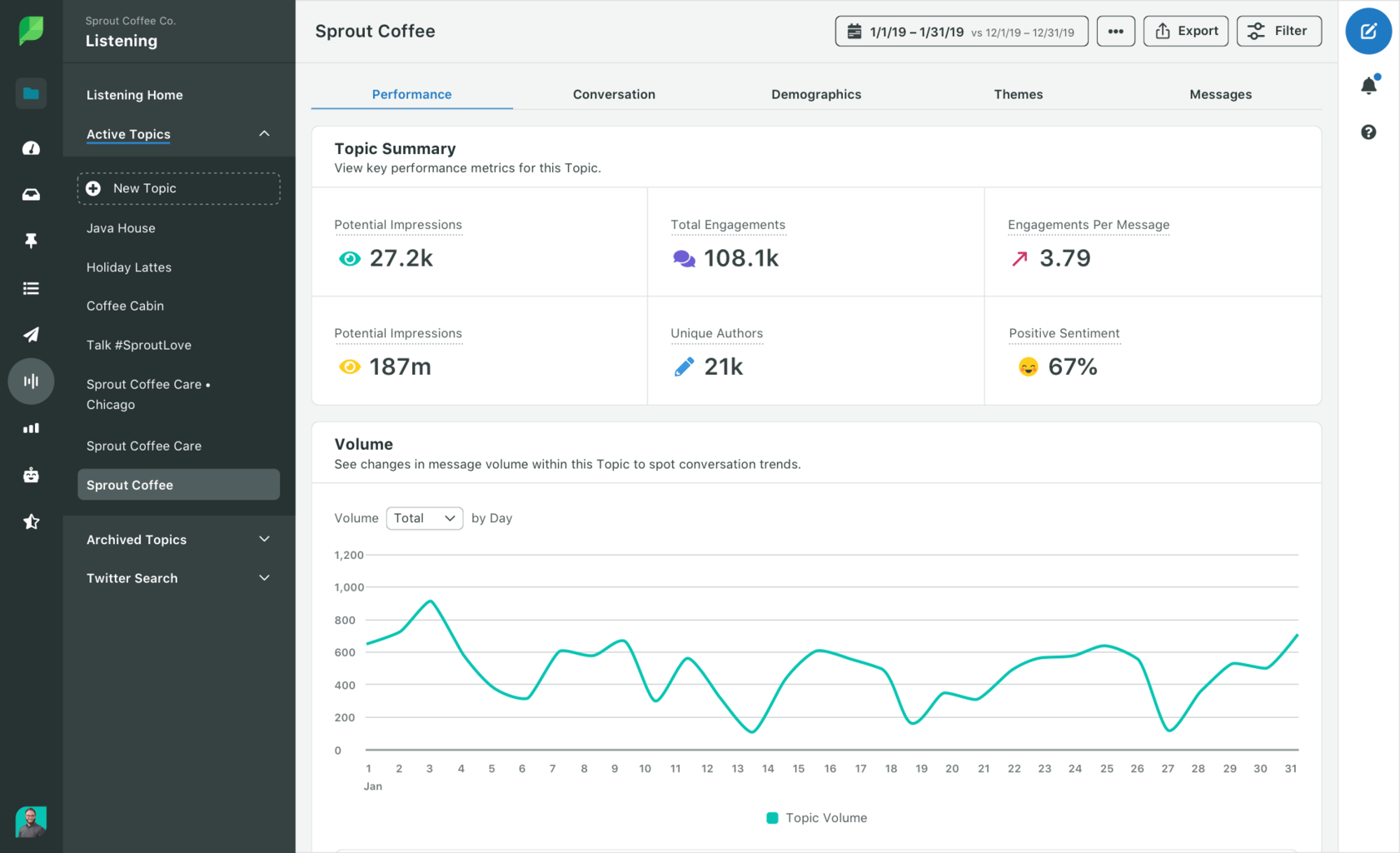Select the dashboard gauge icon in sidebar

[31, 147]
